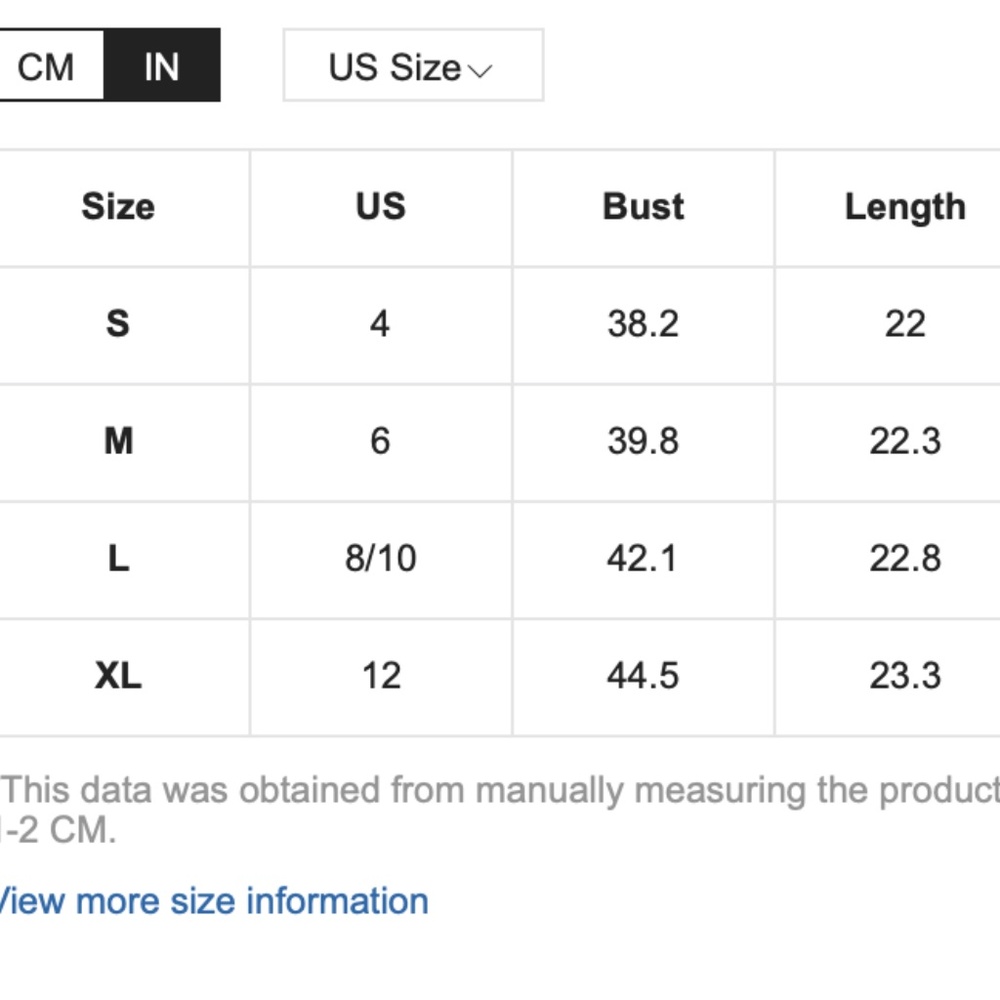Click the Bust column header
Viewport: 1000px width, 1000px height.
(643, 207)
